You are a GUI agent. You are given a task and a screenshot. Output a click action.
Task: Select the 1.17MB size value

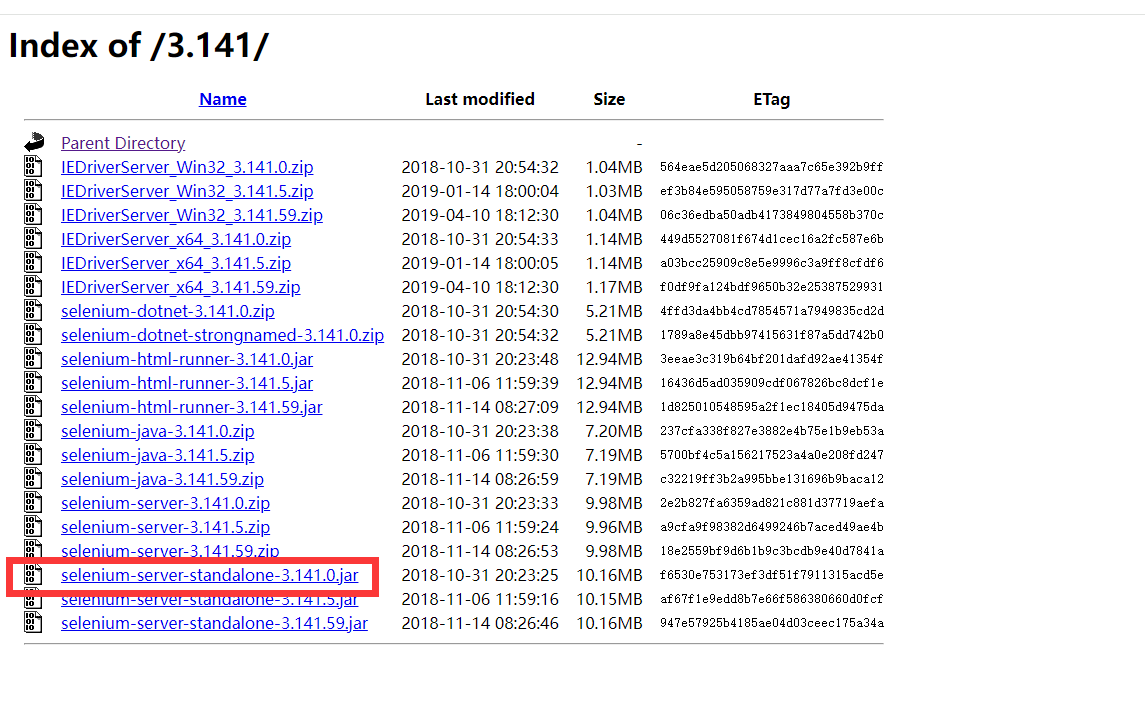(x=613, y=288)
